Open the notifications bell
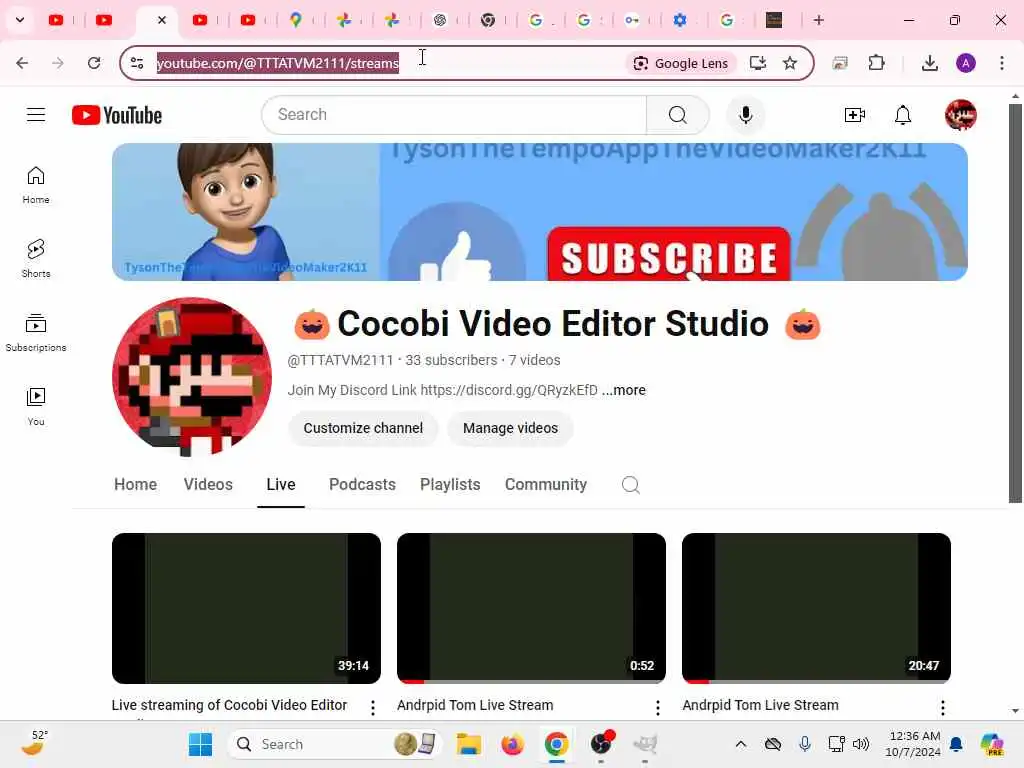Image resolution: width=1024 pixels, height=768 pixels. (x=903, y=115)
